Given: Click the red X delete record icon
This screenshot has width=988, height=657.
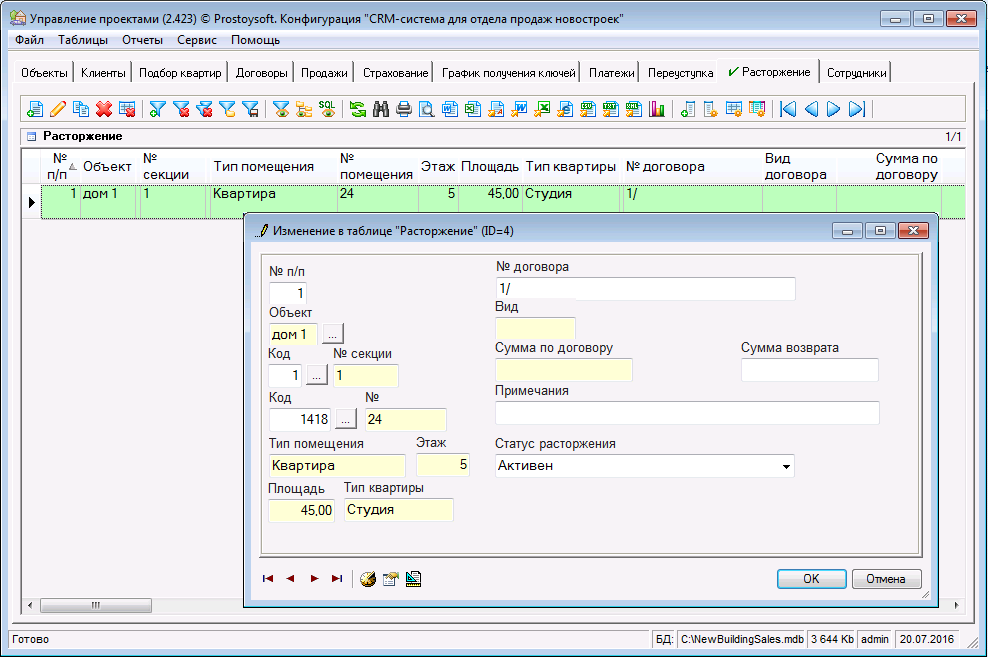Looking at the screenshot, I should click(103, 110).
